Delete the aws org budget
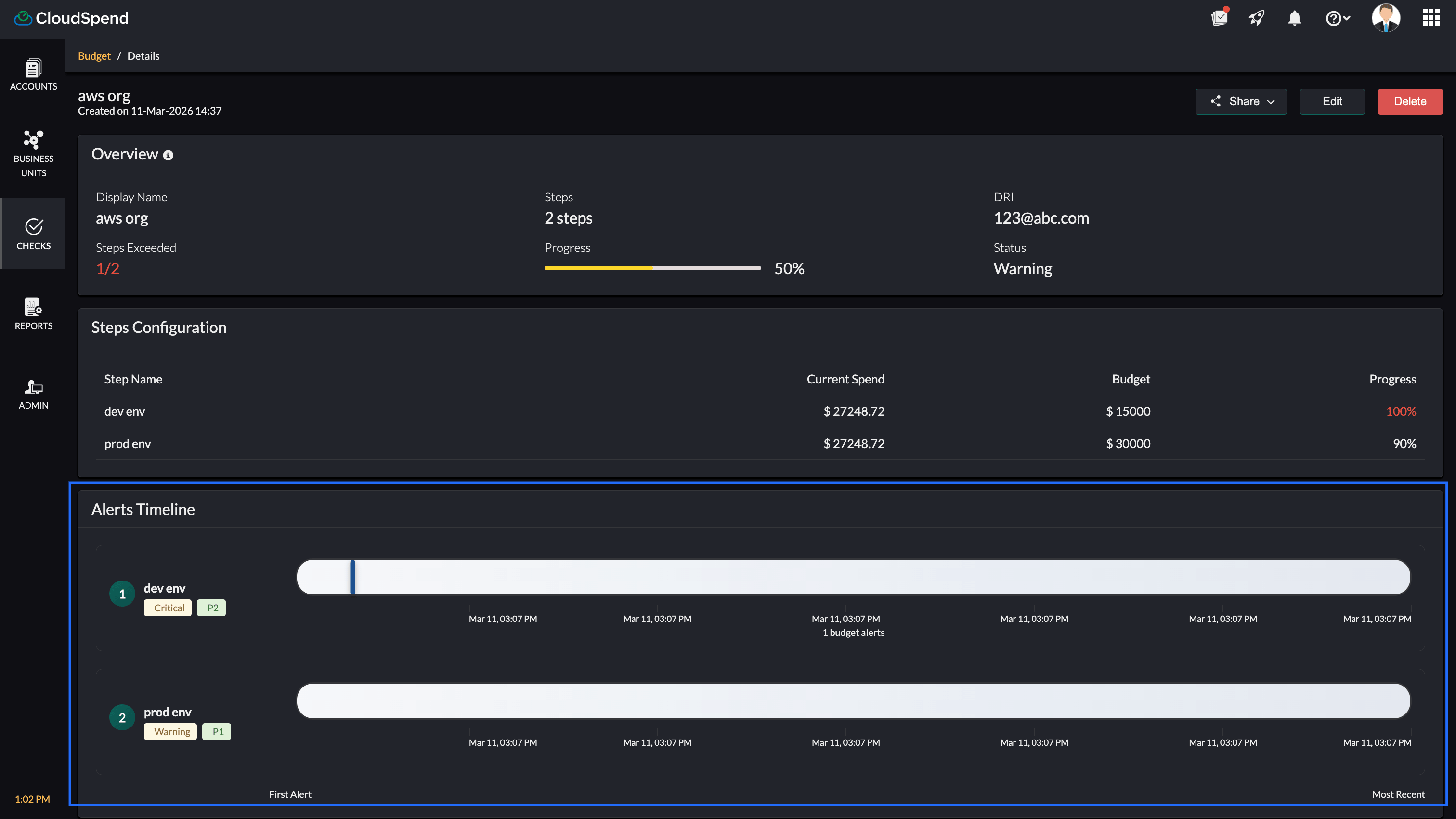This screenshot has width=1456, height=819. click(1410, 101)
